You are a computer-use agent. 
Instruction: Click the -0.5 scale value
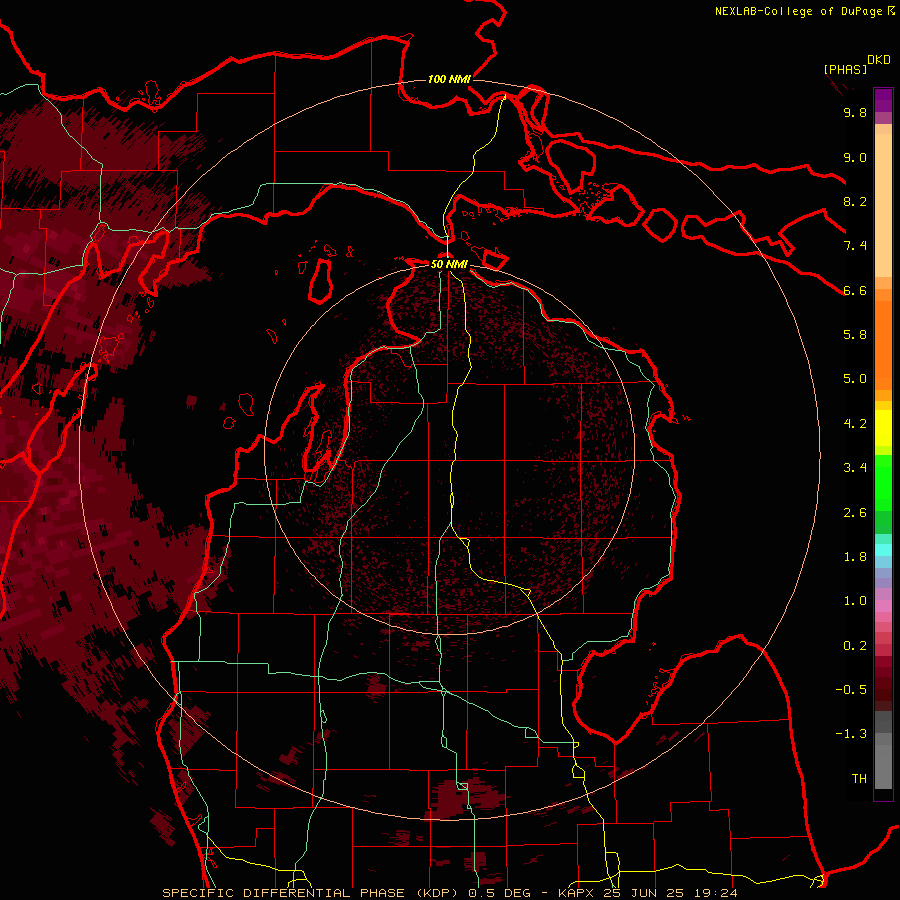click(x=851, y=690)
